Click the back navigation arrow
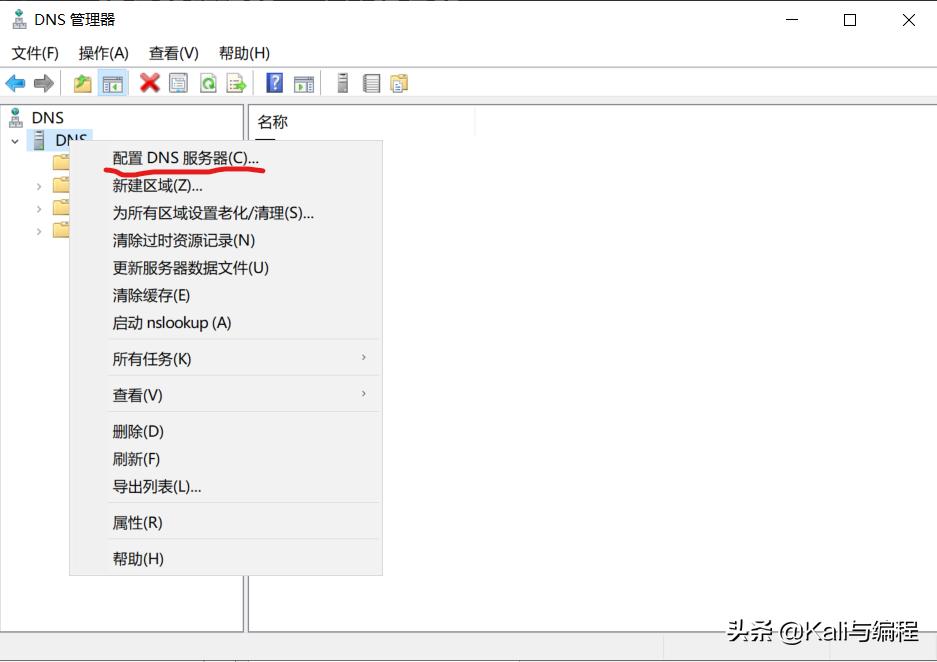The height and width of the screenshot is (662, 937). coord(15,83)
